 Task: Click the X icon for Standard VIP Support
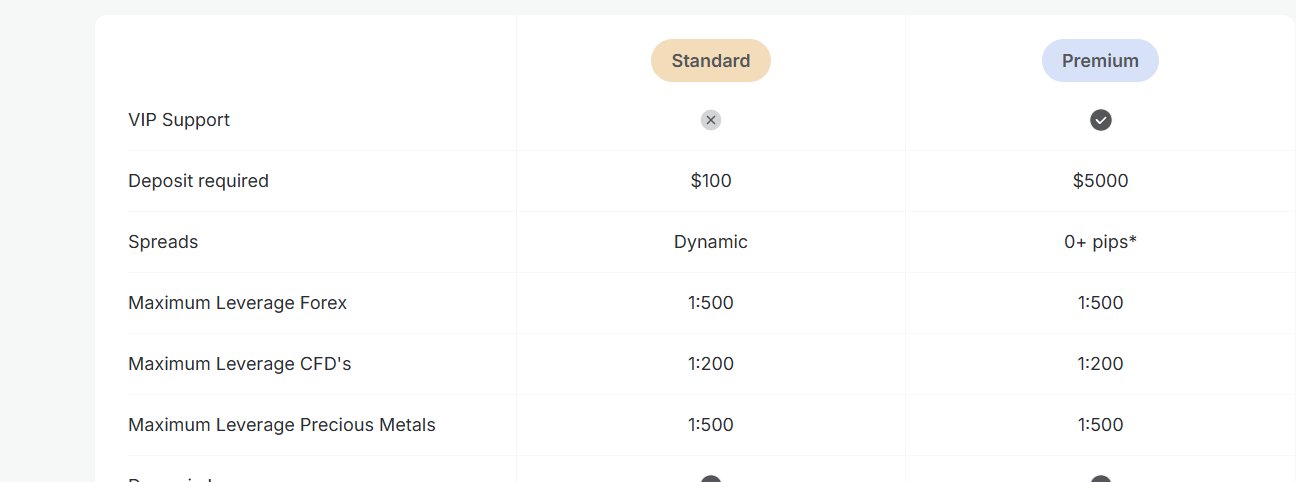710,120
